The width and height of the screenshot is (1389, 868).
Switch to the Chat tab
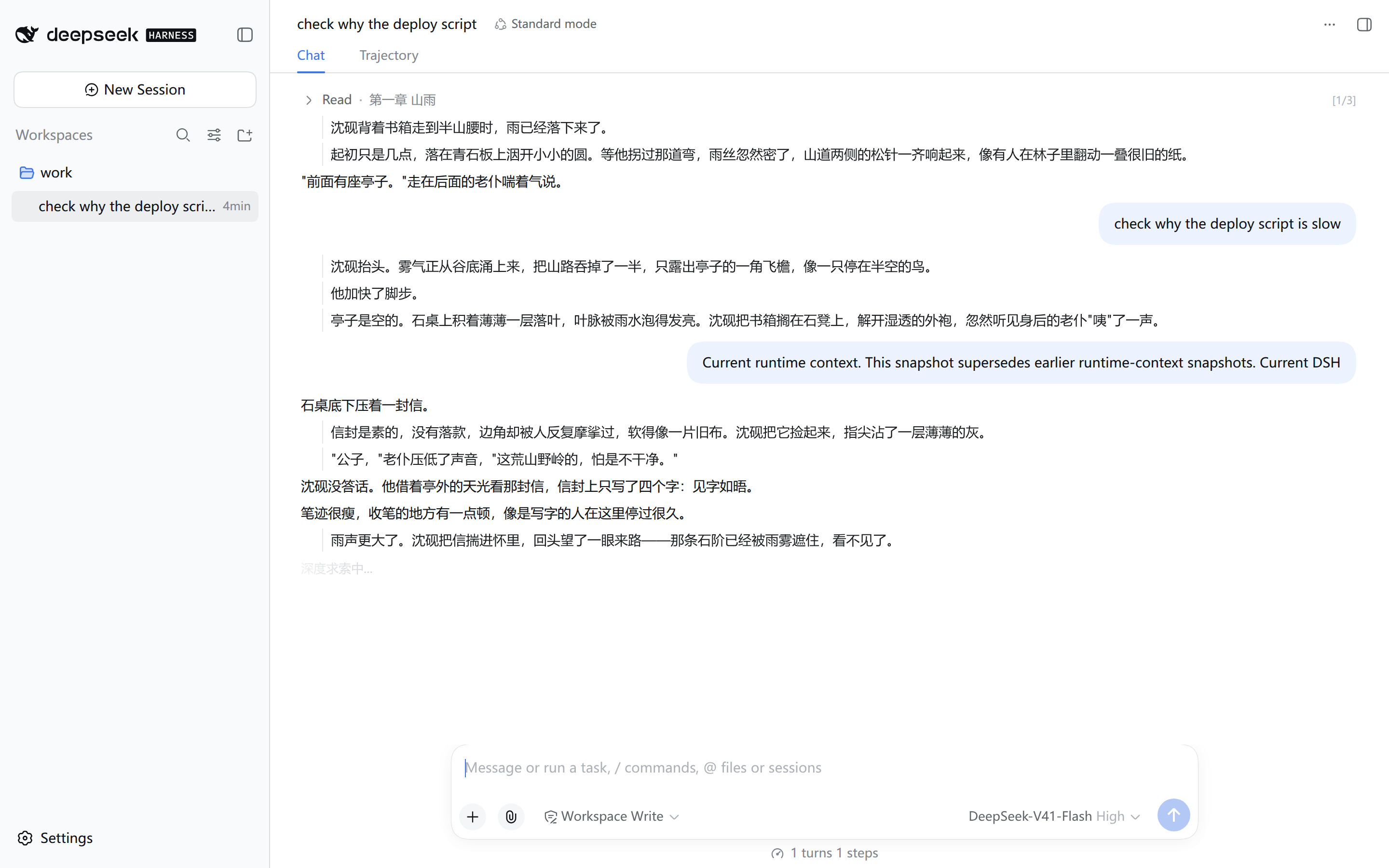click(311, 55)
